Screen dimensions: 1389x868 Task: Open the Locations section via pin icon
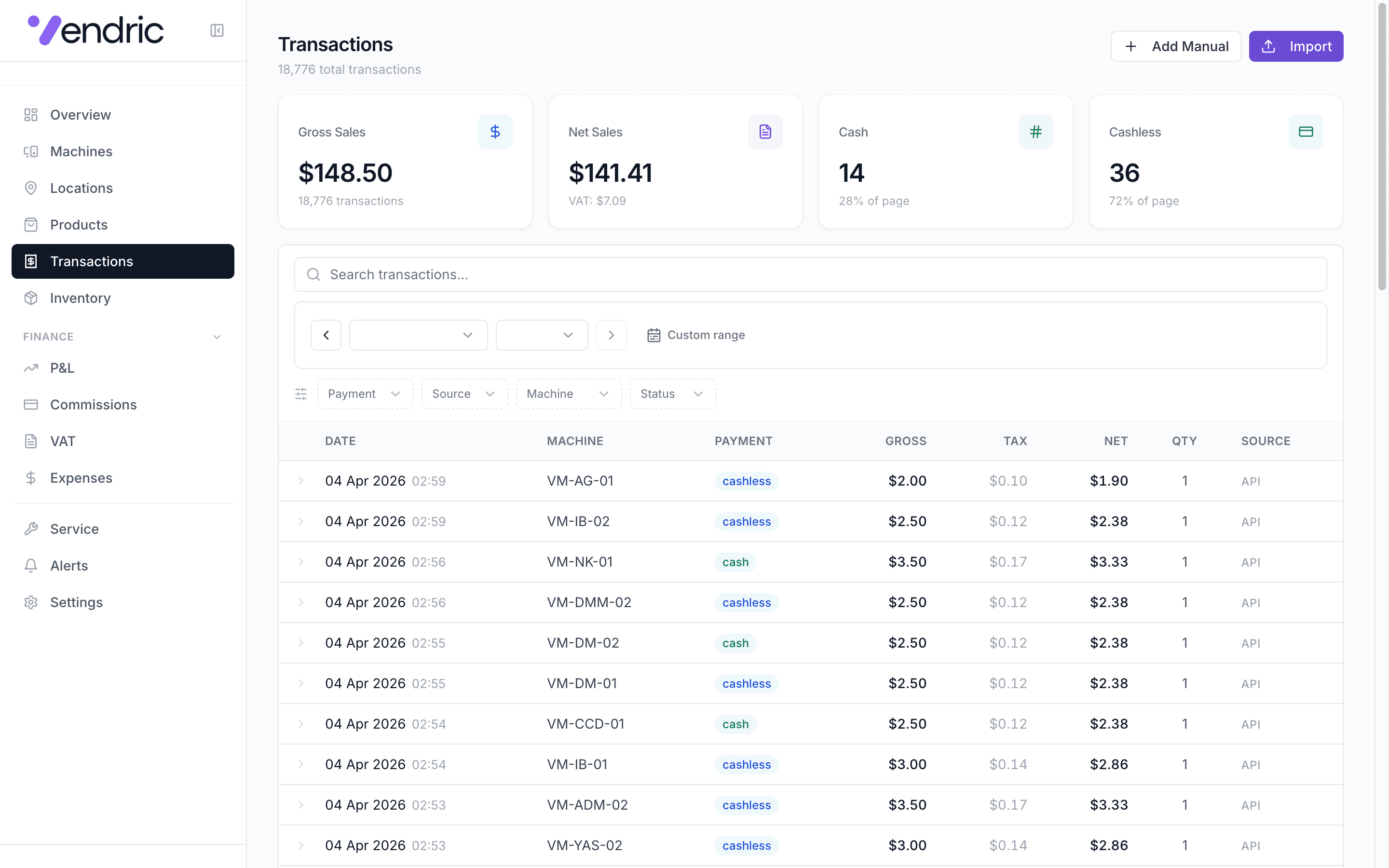(x=31, y=188)
